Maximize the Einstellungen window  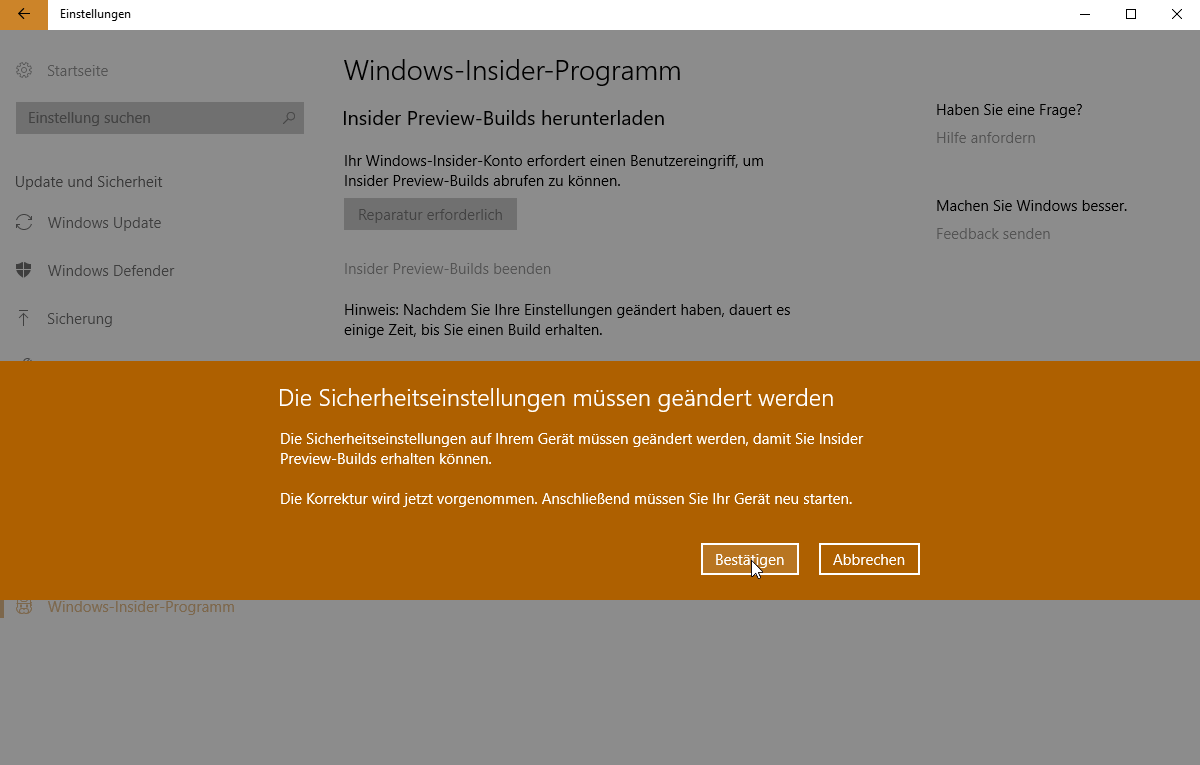tap(1131, 14)
